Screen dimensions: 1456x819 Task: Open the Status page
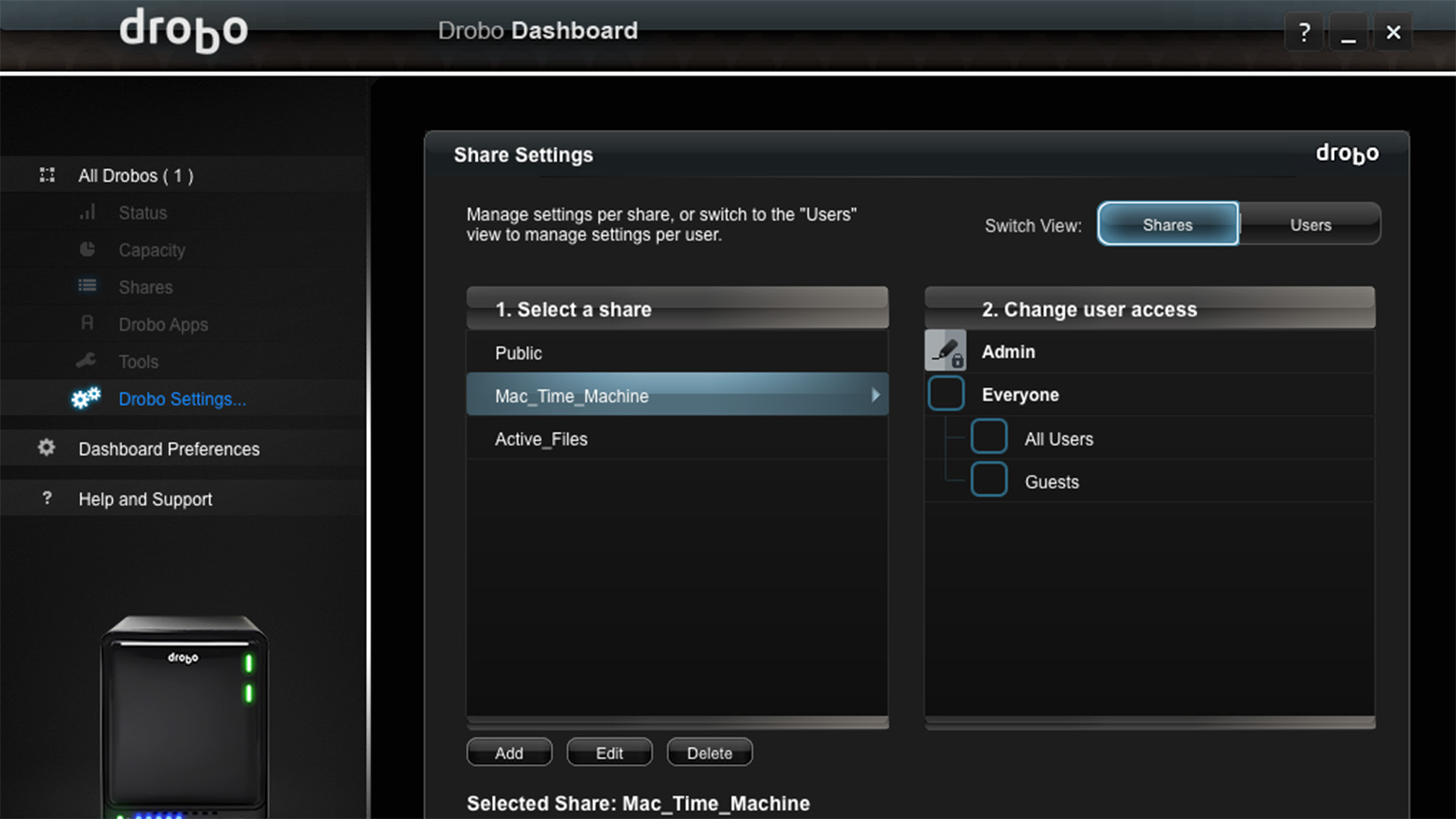tap(143, 213)
